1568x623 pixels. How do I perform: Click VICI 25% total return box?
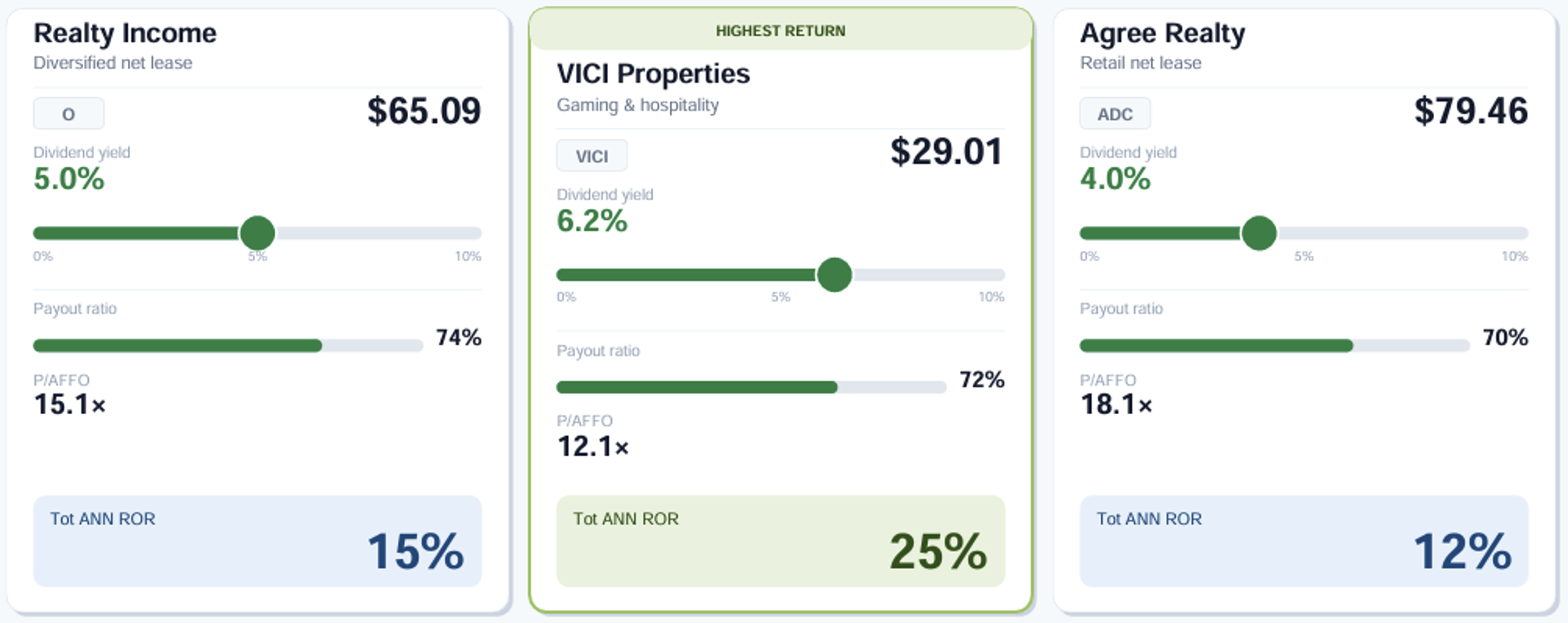coord(780,541)
